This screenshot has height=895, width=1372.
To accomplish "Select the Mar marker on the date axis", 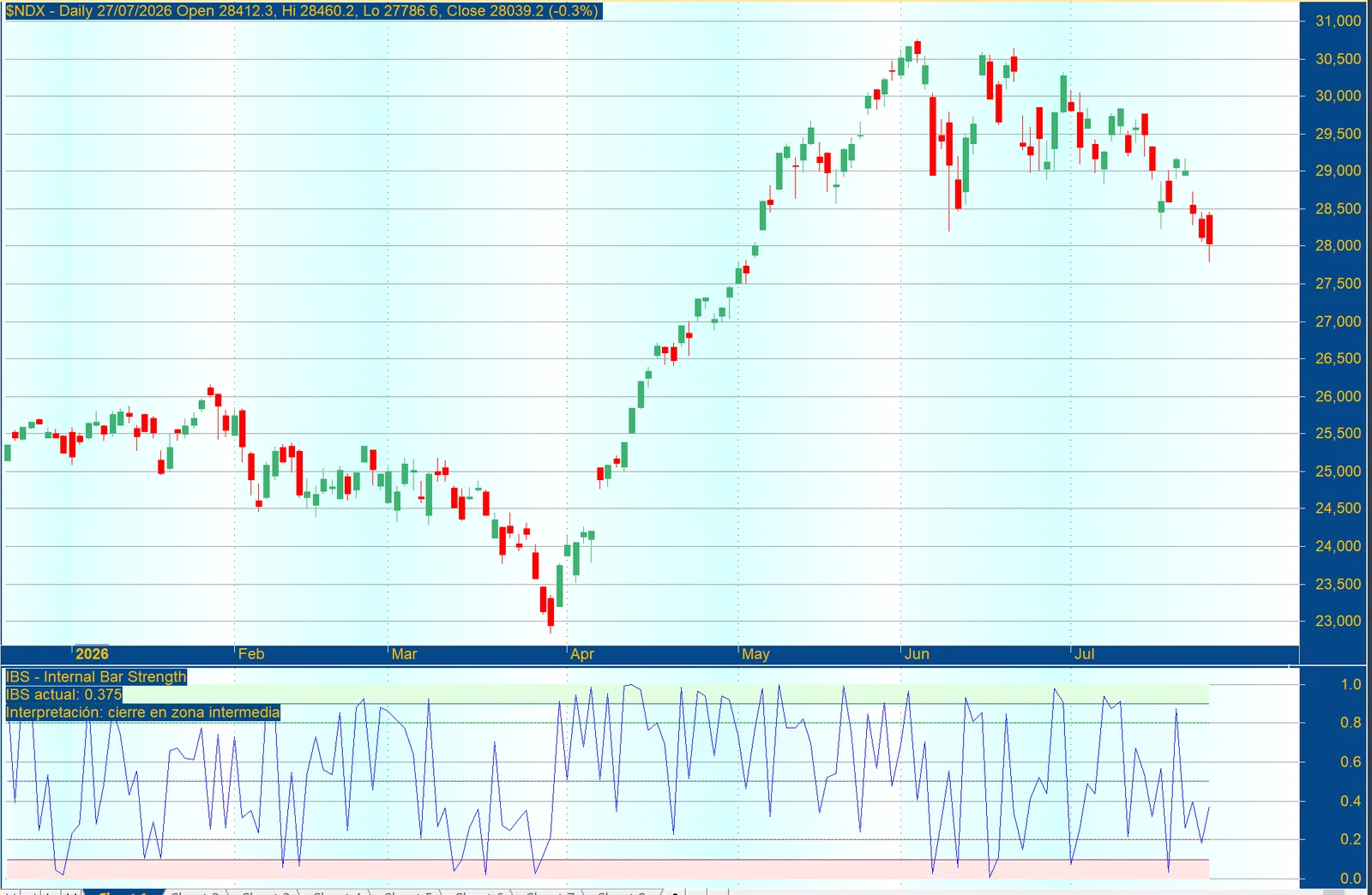I will pos(404,653).
